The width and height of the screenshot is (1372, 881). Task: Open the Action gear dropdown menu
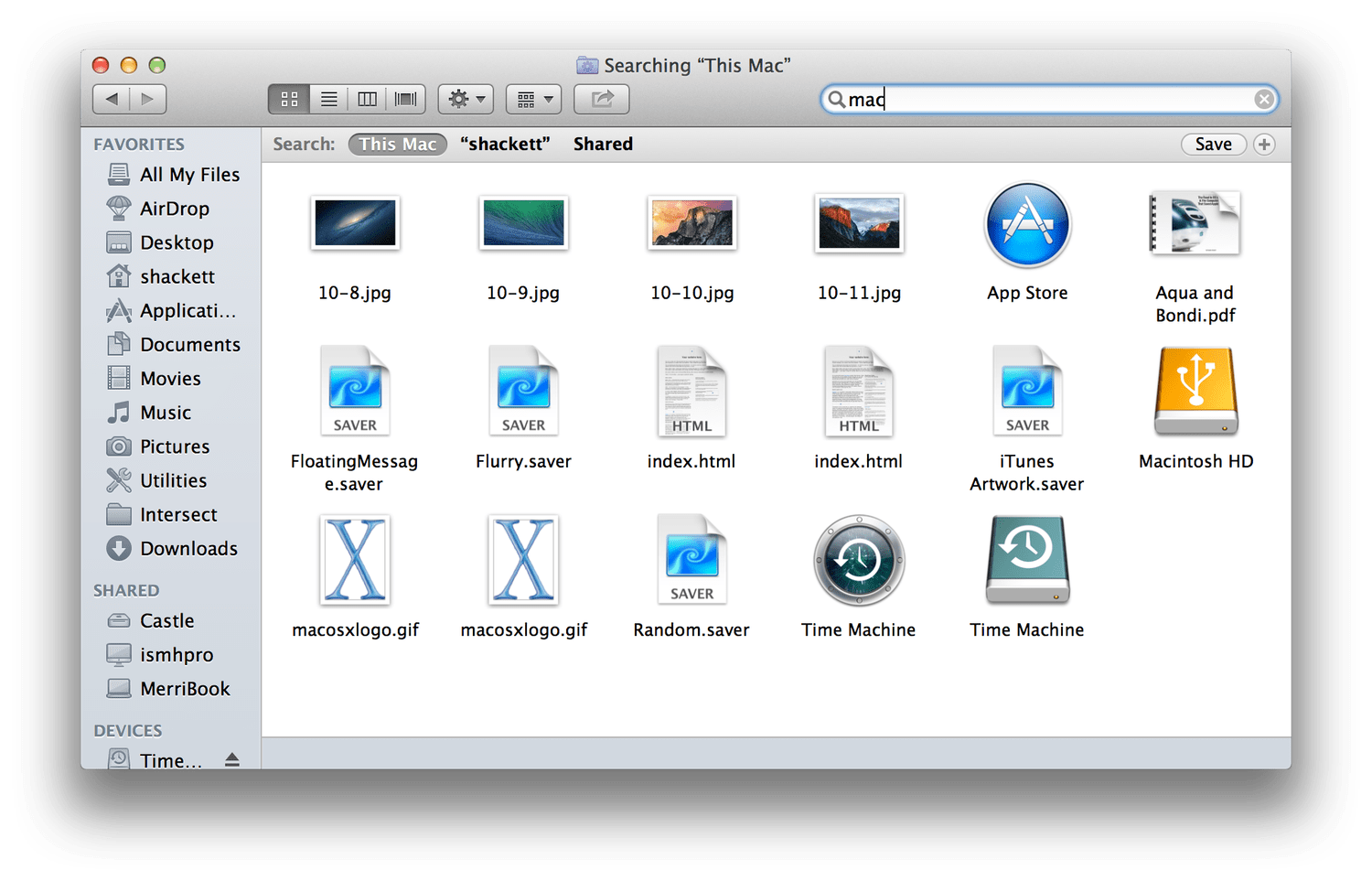(466, 99)
